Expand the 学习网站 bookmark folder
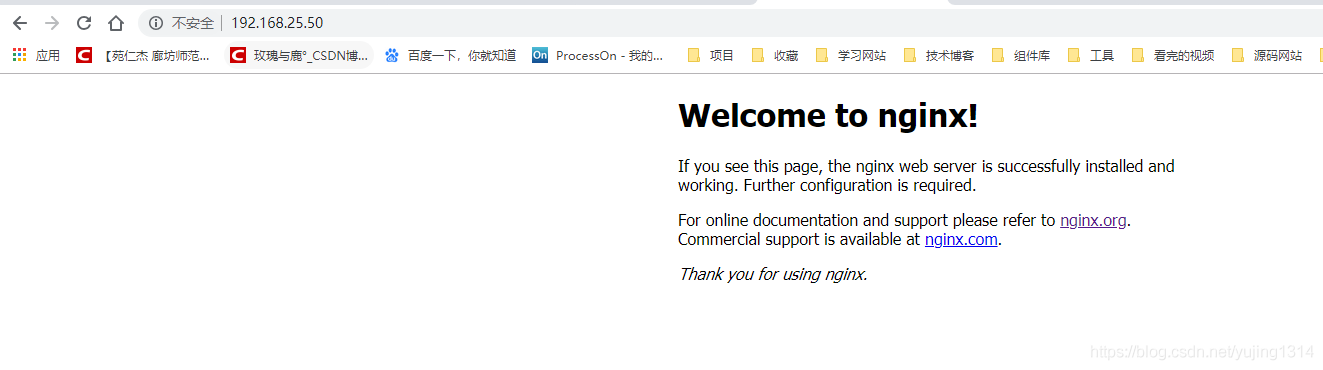Screen dimensions: 1323x370 pos(851,56)
